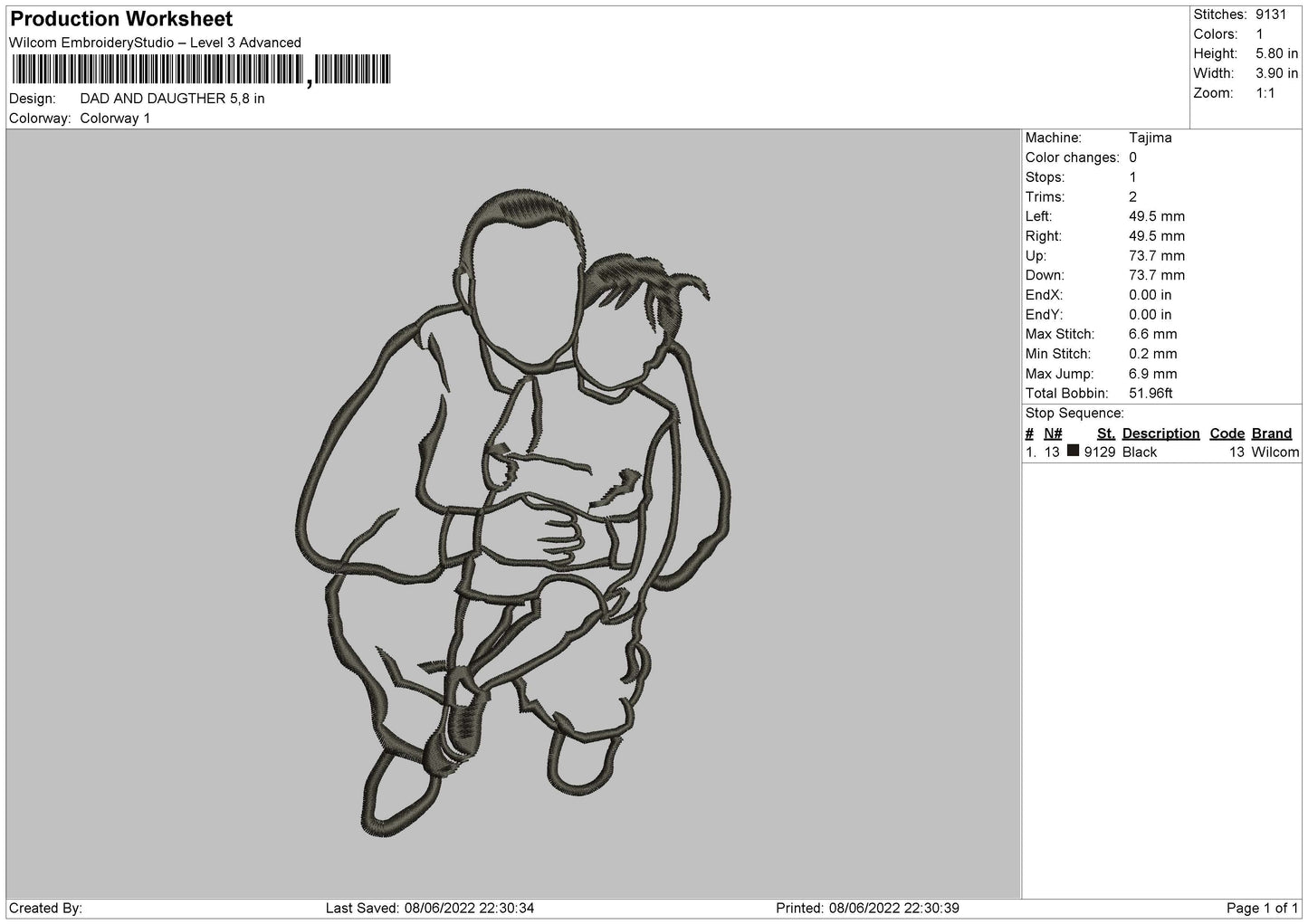Click the 'Created By:' footer label
Image resolution: width=1308 pixels, height=924 pixels.
point(45,909)
